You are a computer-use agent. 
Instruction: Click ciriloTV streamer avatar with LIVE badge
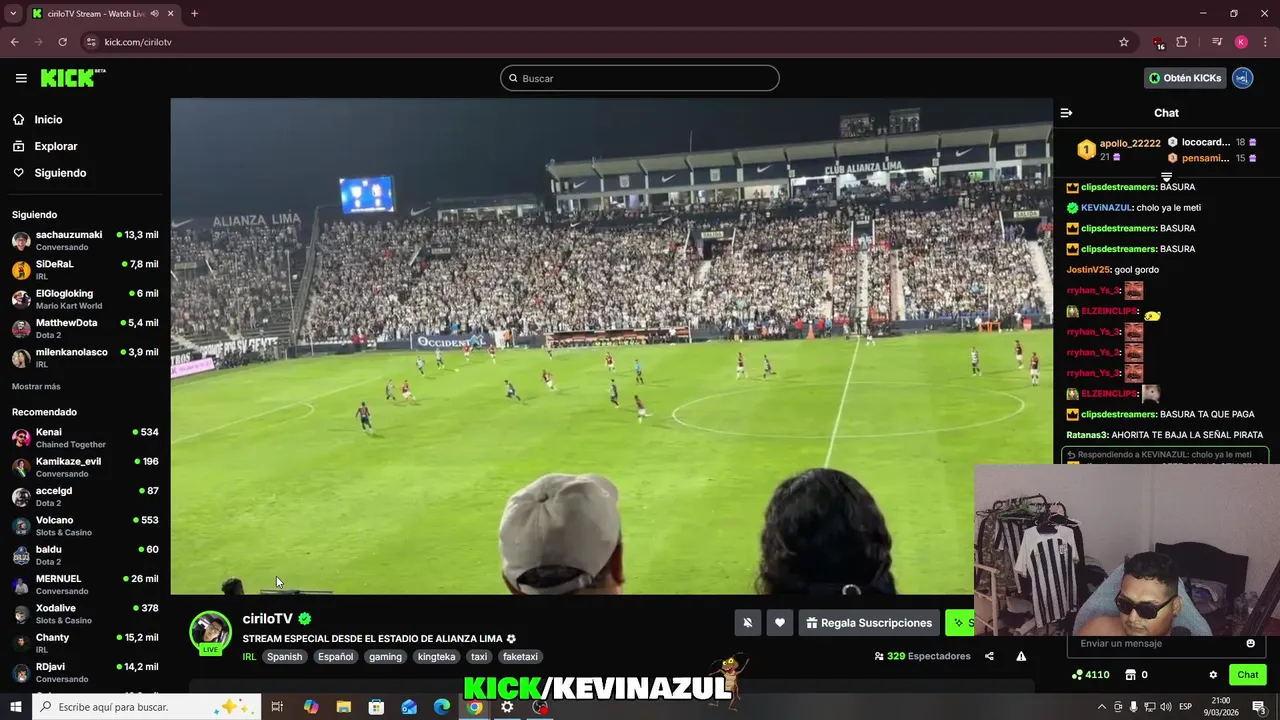click(210, 632)
